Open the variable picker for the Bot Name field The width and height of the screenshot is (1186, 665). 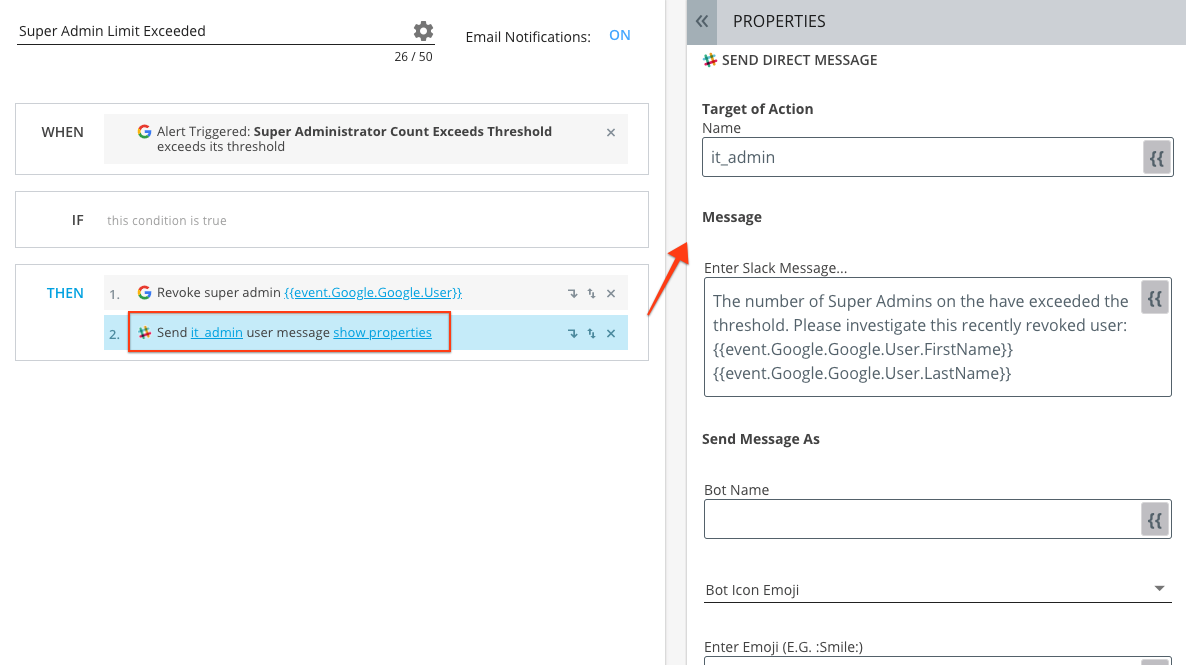(1155, 519)
